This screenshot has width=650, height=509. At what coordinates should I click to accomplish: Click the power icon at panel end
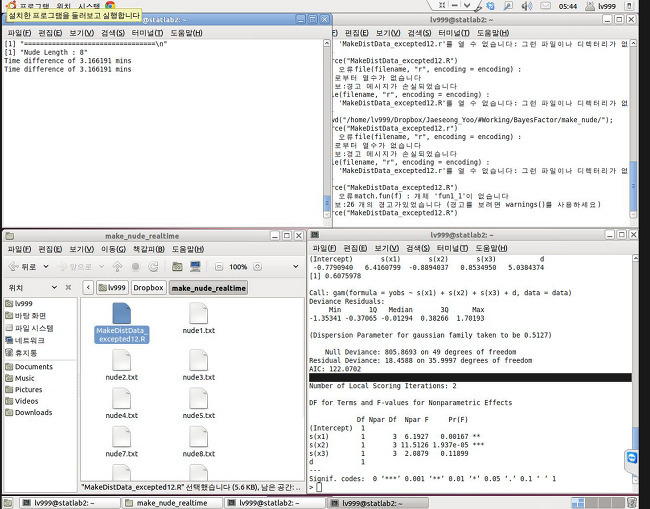pos(629,6)
